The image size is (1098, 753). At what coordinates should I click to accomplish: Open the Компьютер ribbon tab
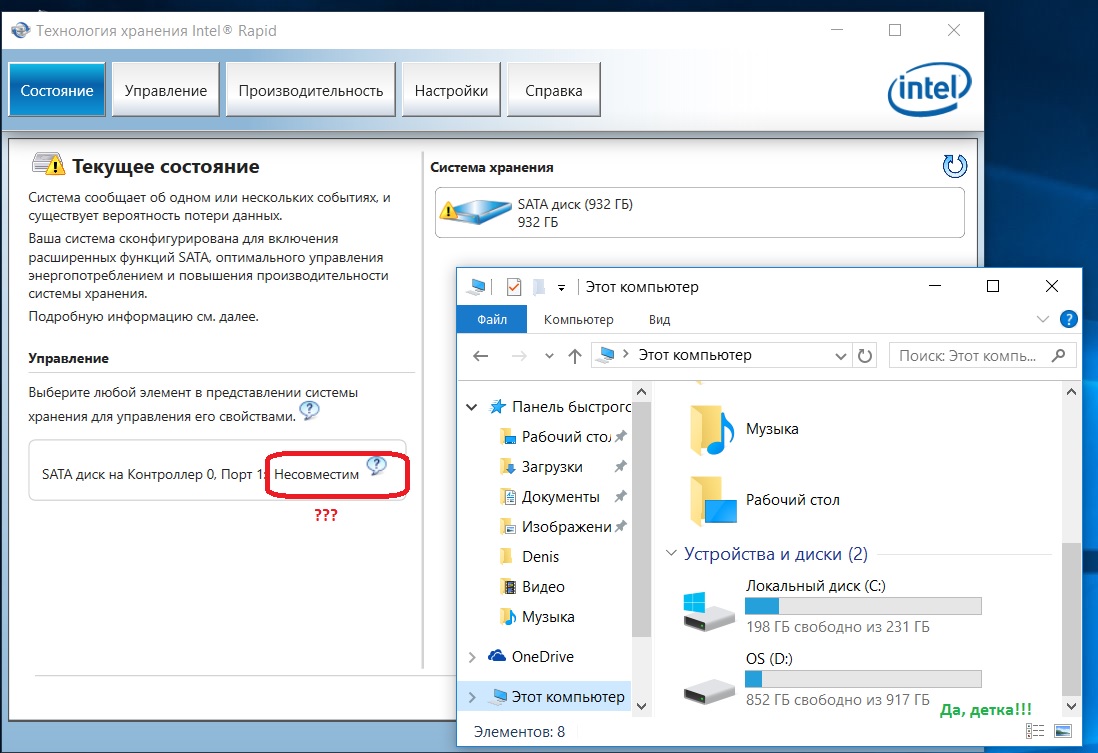click(578, 319)
